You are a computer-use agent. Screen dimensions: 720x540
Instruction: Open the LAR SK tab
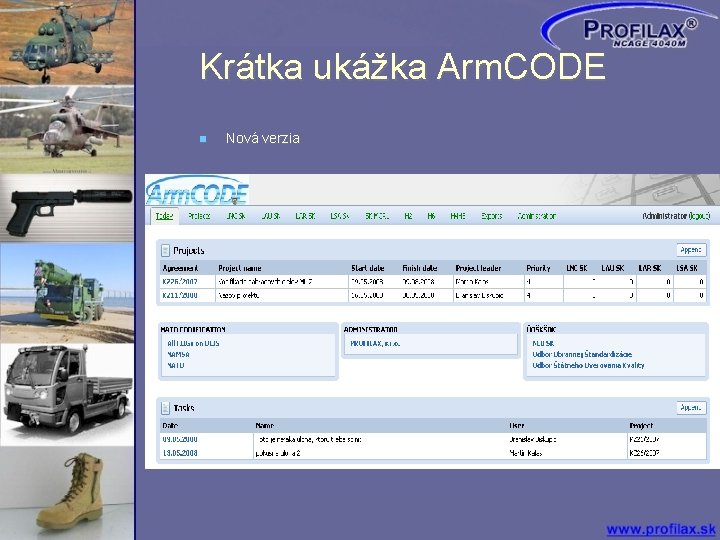coord(305,216)
